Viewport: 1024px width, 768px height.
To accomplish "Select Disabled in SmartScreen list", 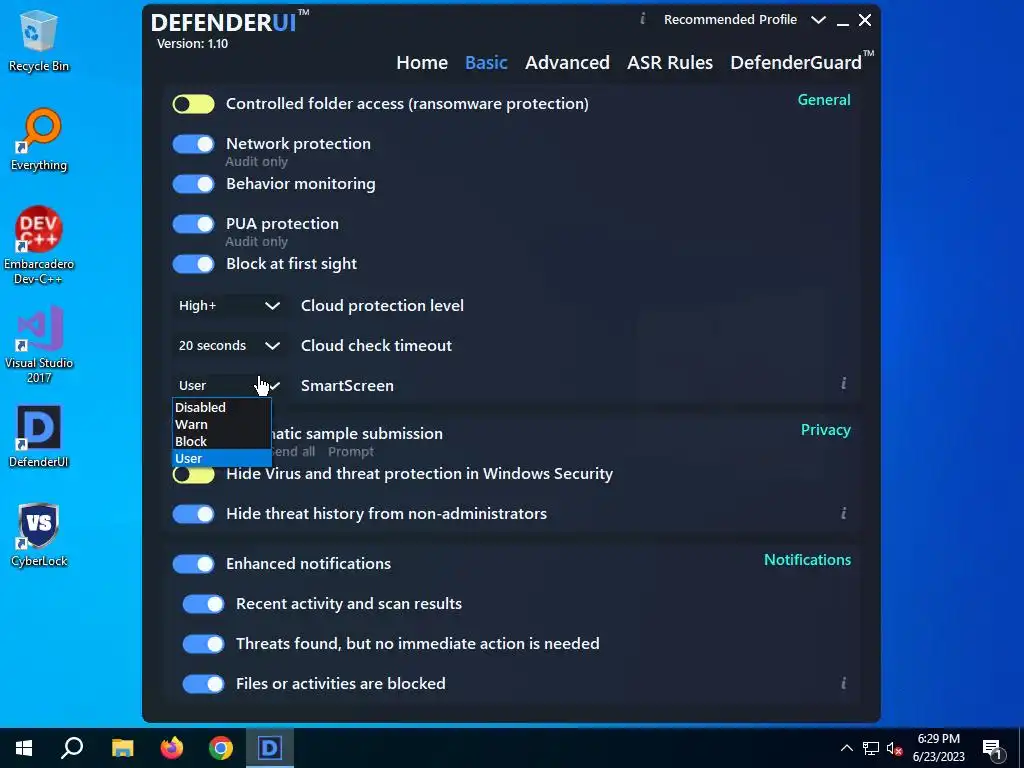I will [x=221, y=407].
